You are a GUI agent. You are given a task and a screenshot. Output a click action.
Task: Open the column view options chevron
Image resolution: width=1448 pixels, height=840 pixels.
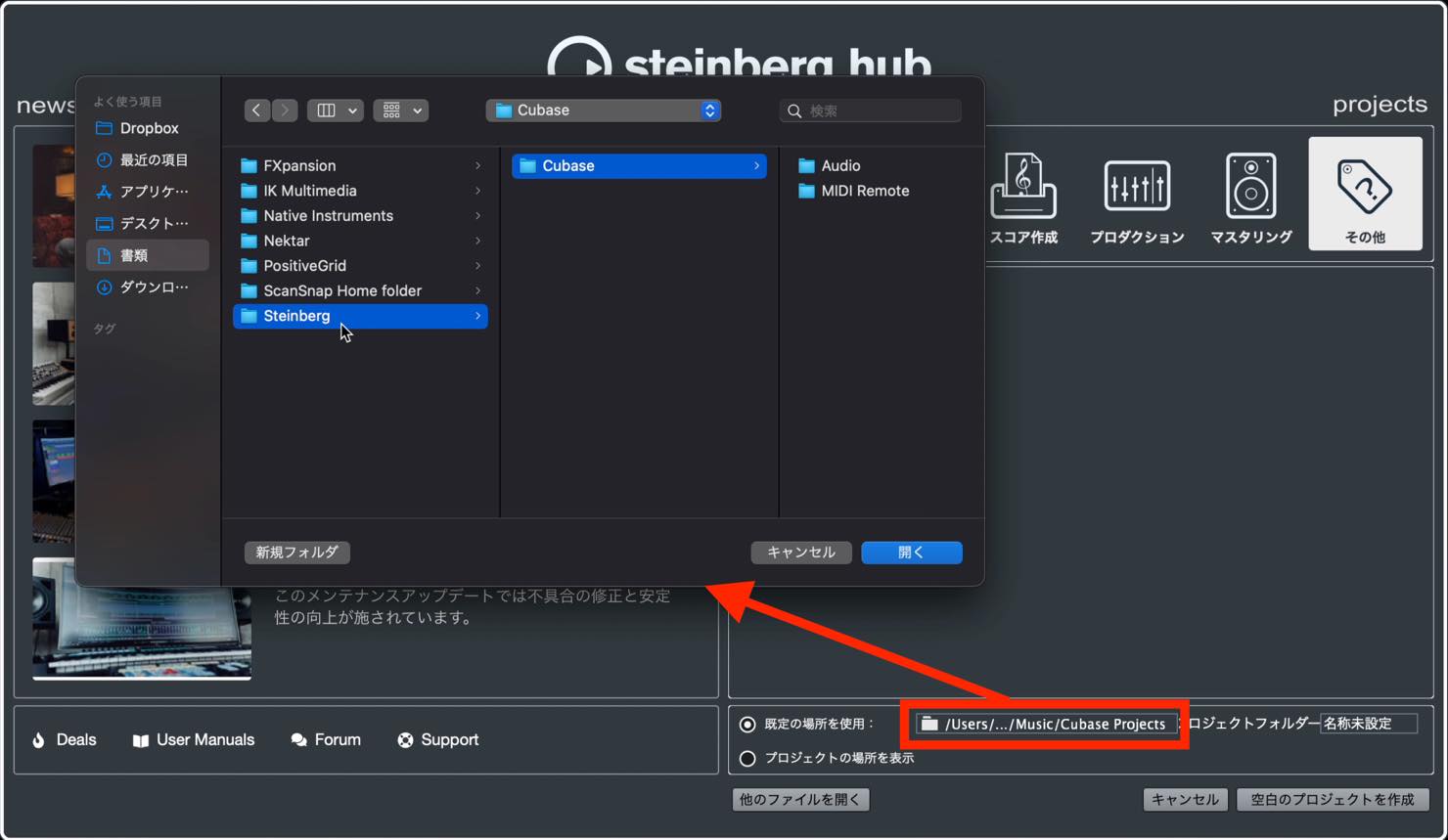click(352, 111)
